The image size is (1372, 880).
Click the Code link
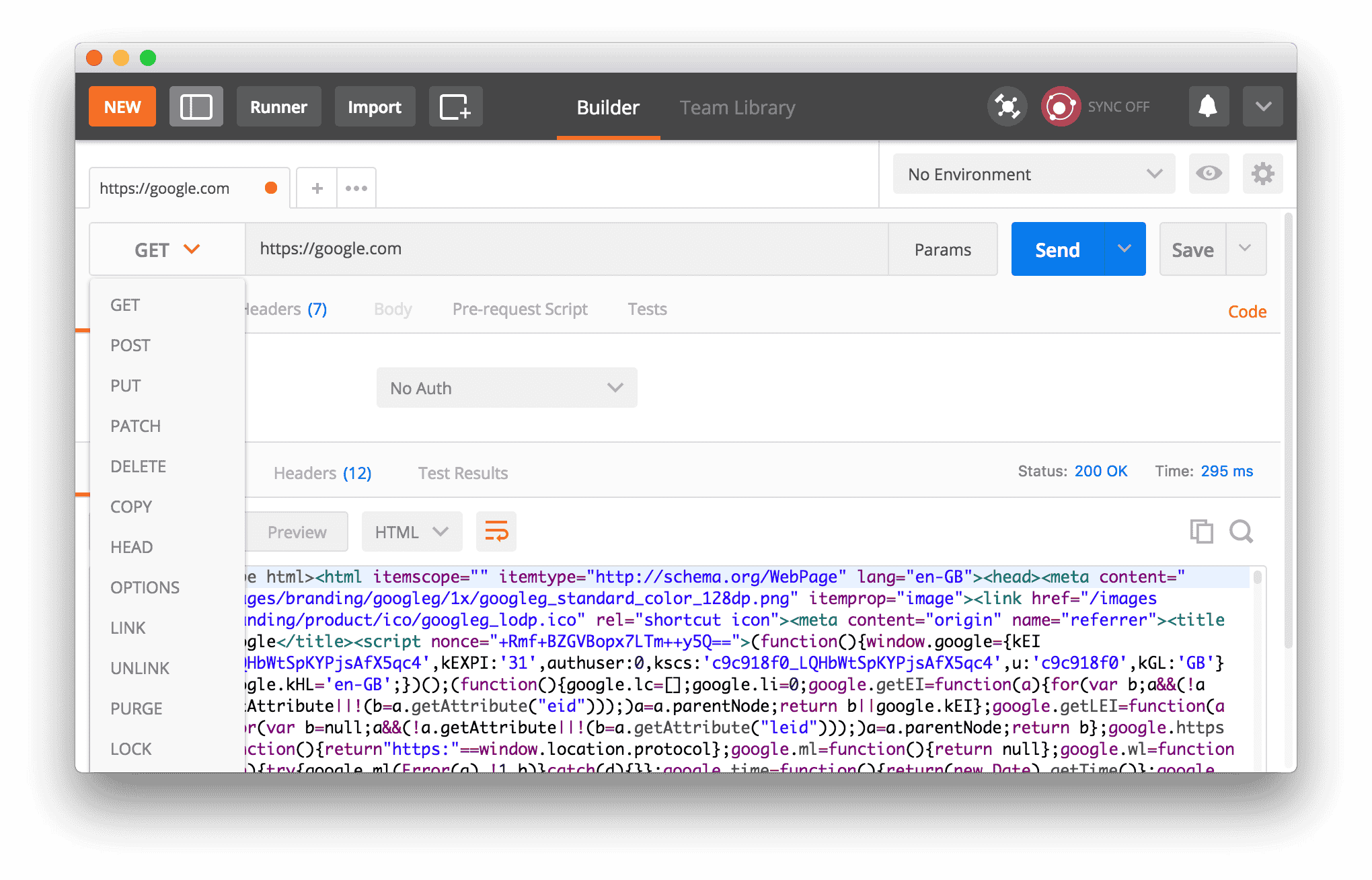point(1247,311)
